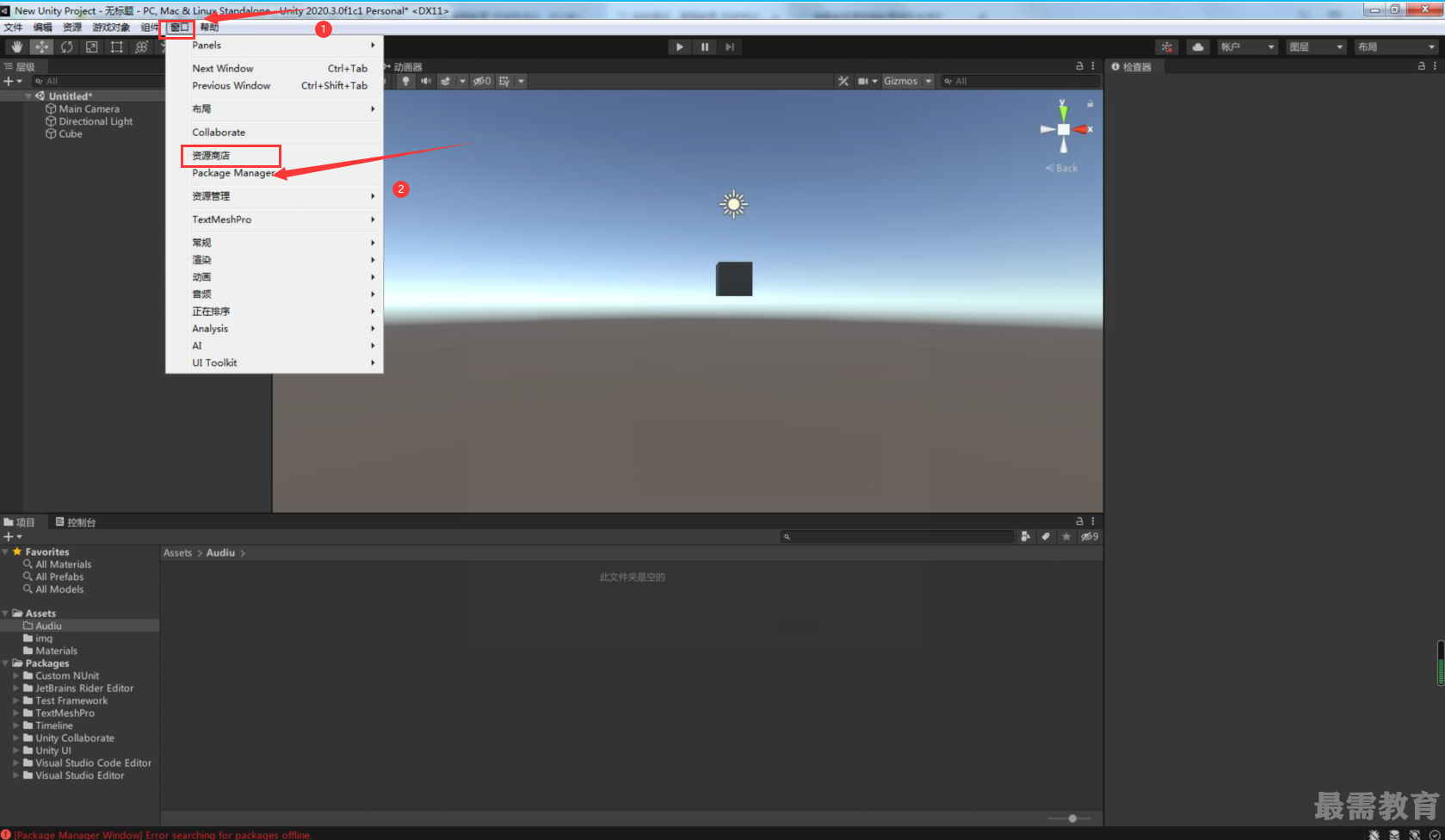Image resolution: width=1445 pixels, height=840 pixels.
Task: Adjust the Project icon size slider
Action: [x=1072, y=818]
